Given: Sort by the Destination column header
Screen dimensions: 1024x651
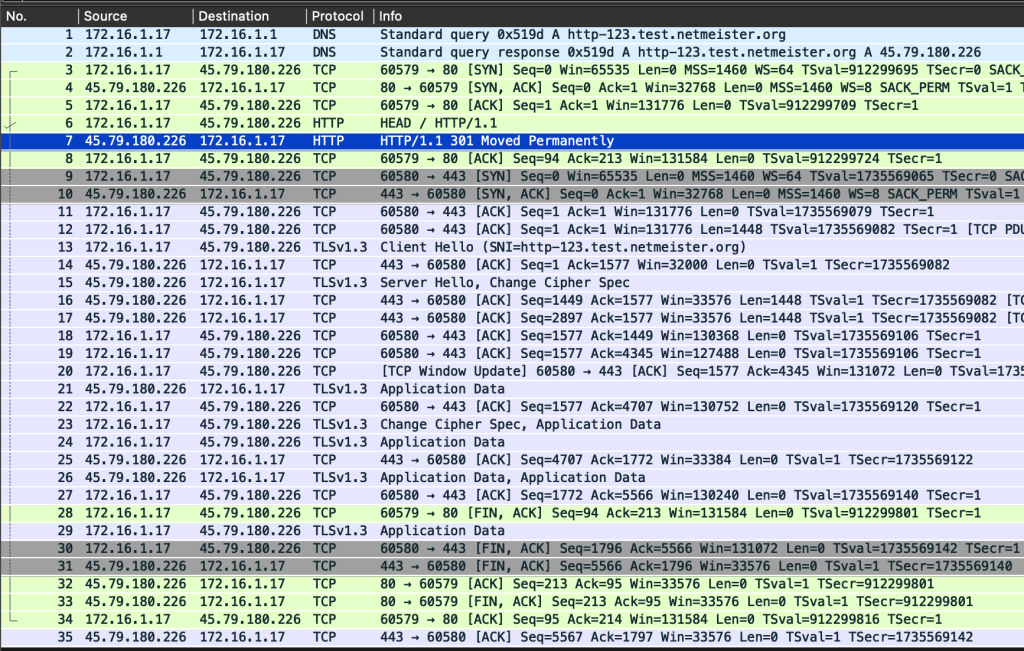Looking at the screenshot, I should [x=249, y=16].
